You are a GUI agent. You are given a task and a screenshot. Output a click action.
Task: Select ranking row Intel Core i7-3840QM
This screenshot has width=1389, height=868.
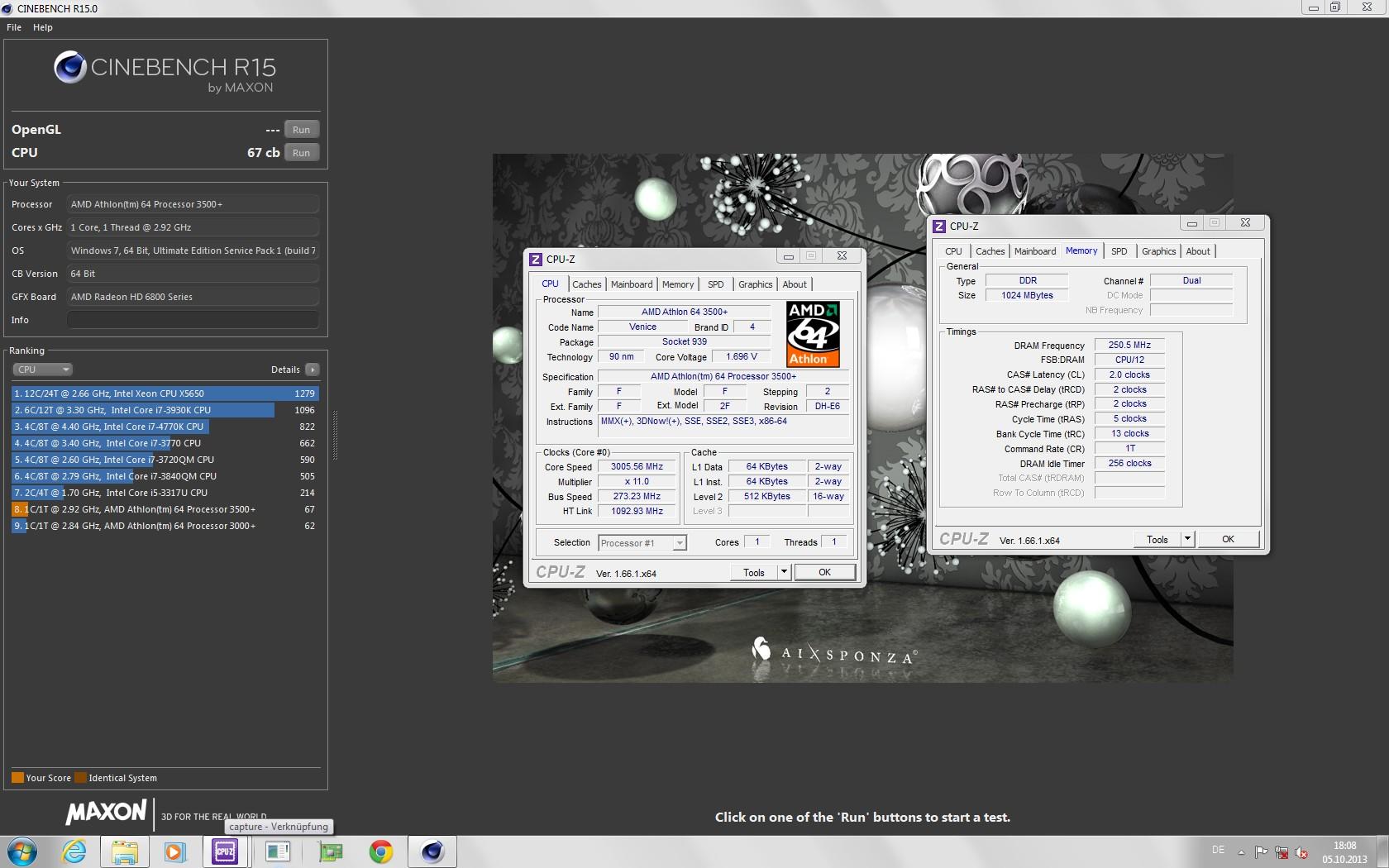point(165,476)
